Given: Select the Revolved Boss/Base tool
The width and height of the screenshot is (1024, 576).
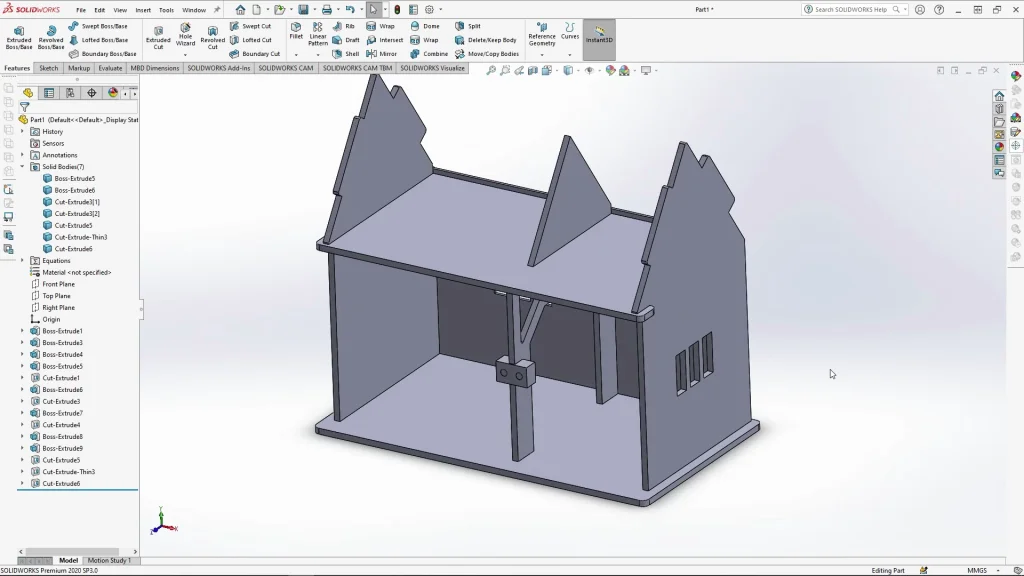Looking at the screenshot, I should point(51,36).
